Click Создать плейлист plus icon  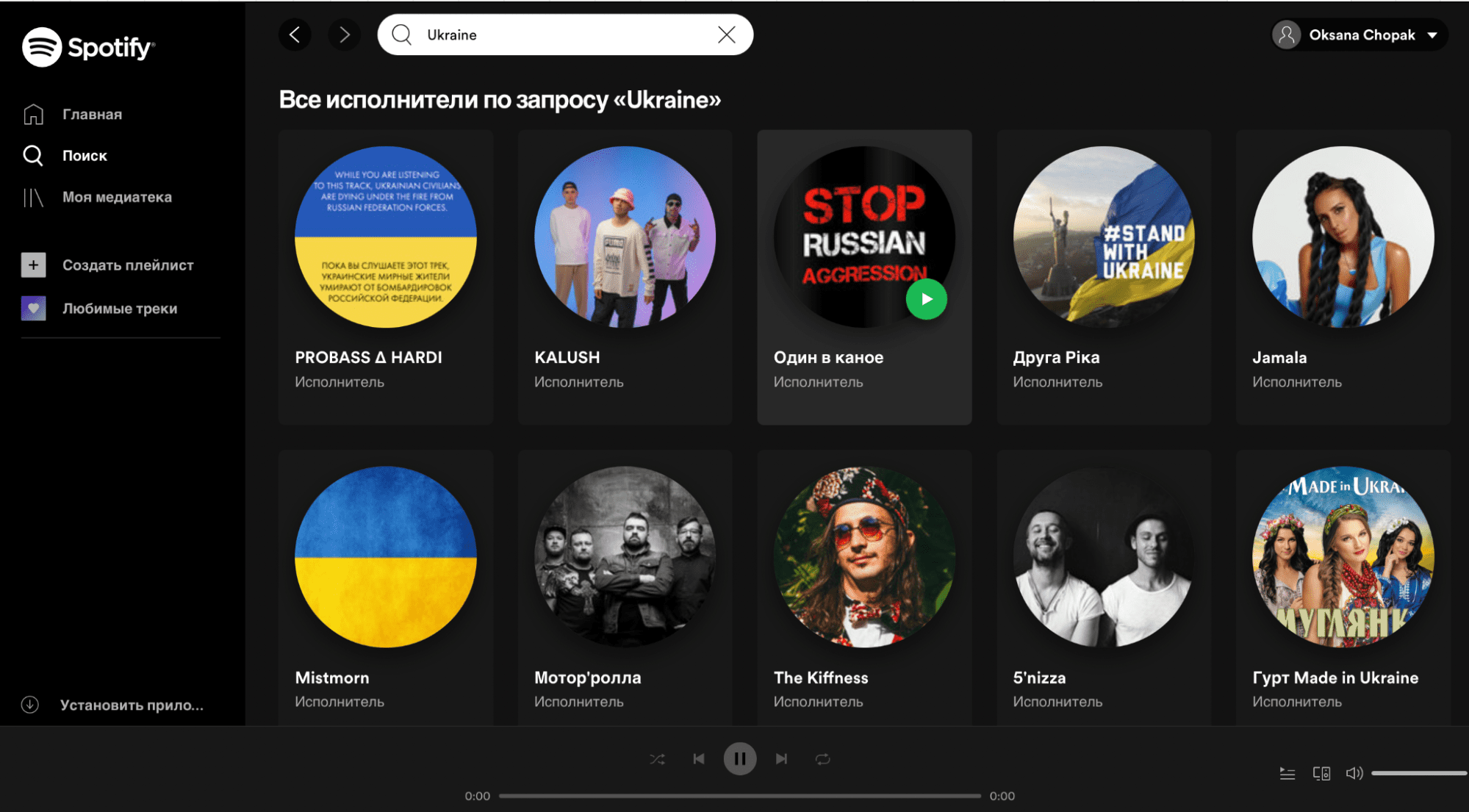[33, 265]
